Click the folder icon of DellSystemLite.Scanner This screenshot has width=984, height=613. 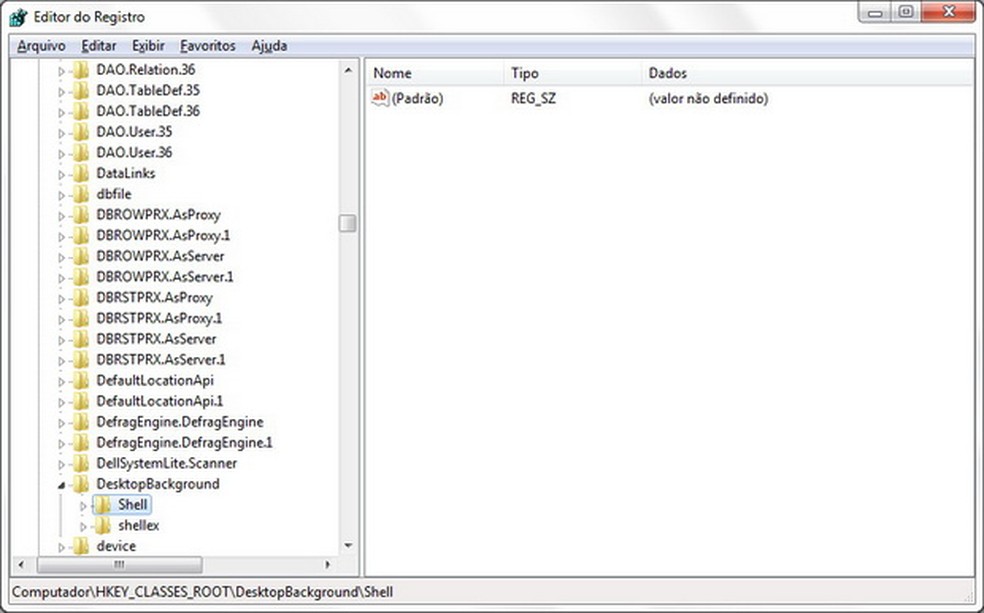coord(81,463)
